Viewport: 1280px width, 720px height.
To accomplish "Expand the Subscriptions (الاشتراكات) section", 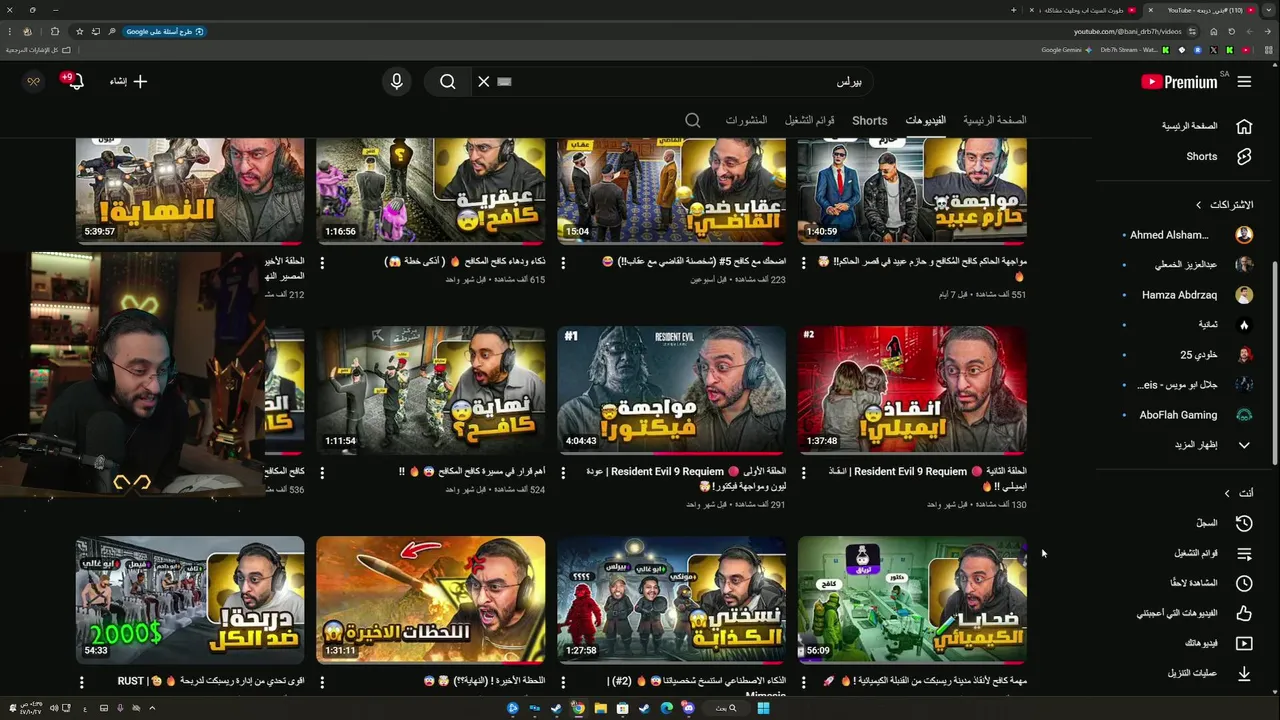I will (1224, 205).
